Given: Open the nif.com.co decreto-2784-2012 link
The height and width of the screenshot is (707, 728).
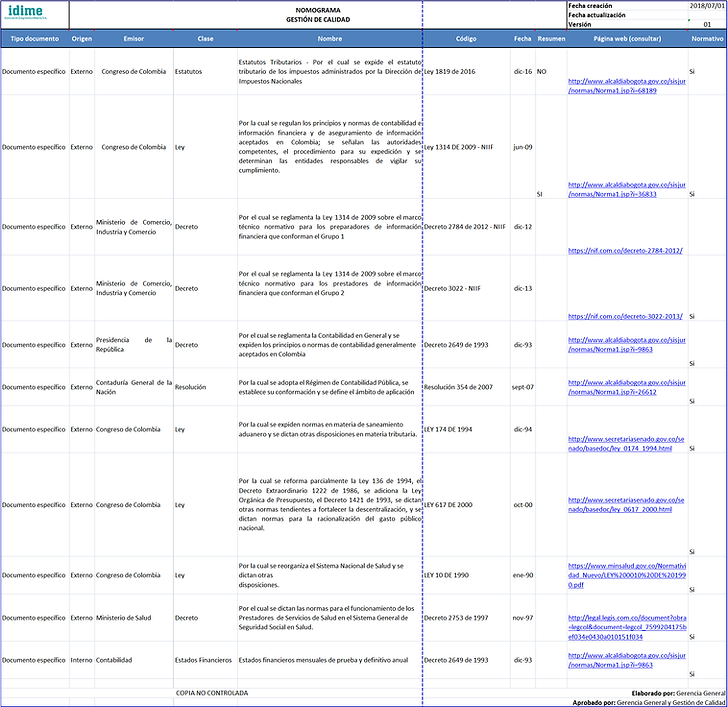Looking at the screenshot, I should click(x=625, y=250).
